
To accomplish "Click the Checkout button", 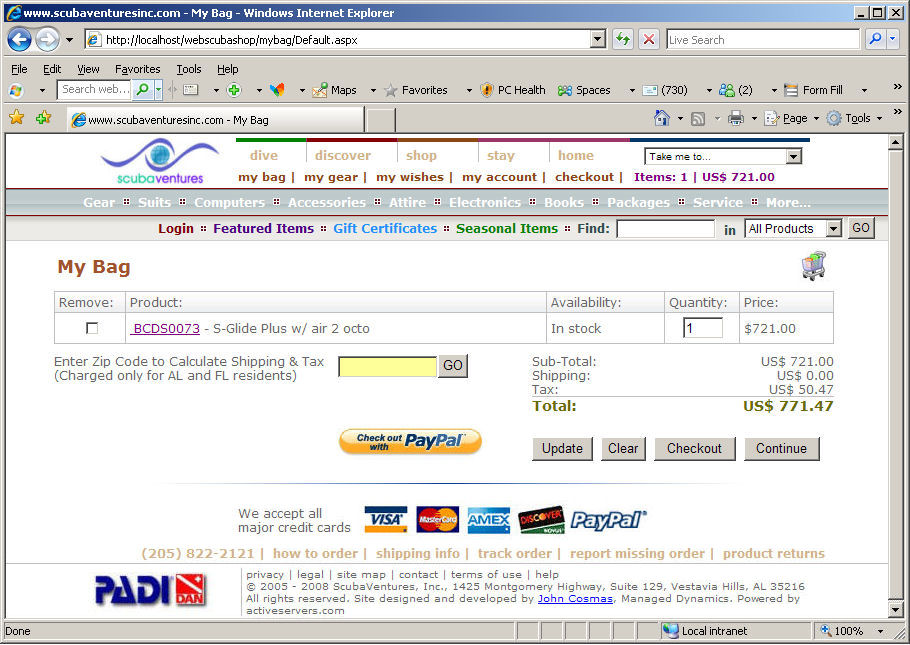I will click(694, 449).
